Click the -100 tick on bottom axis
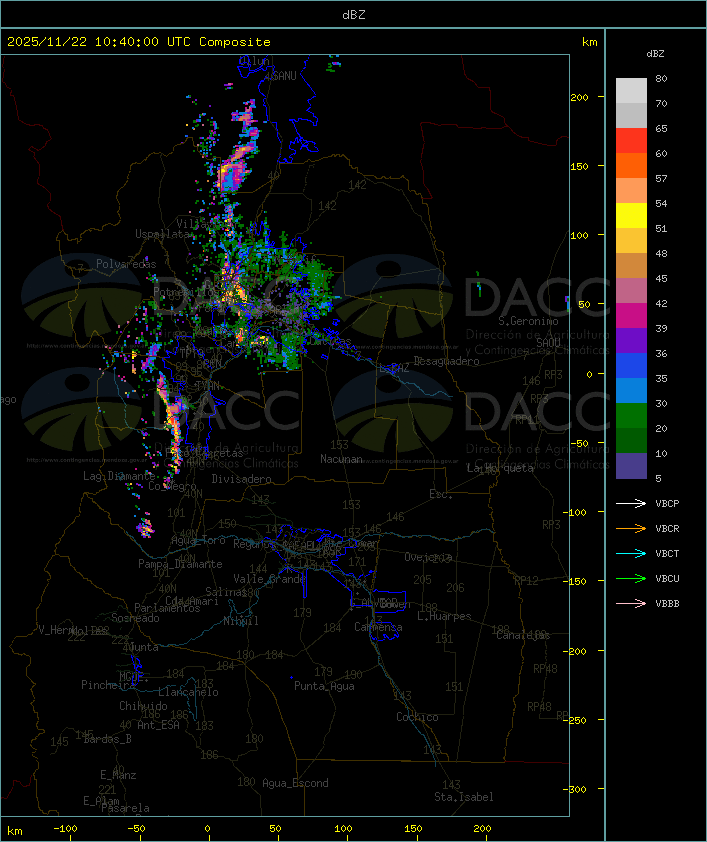This screenshot has height=842, width=707. 65,829
